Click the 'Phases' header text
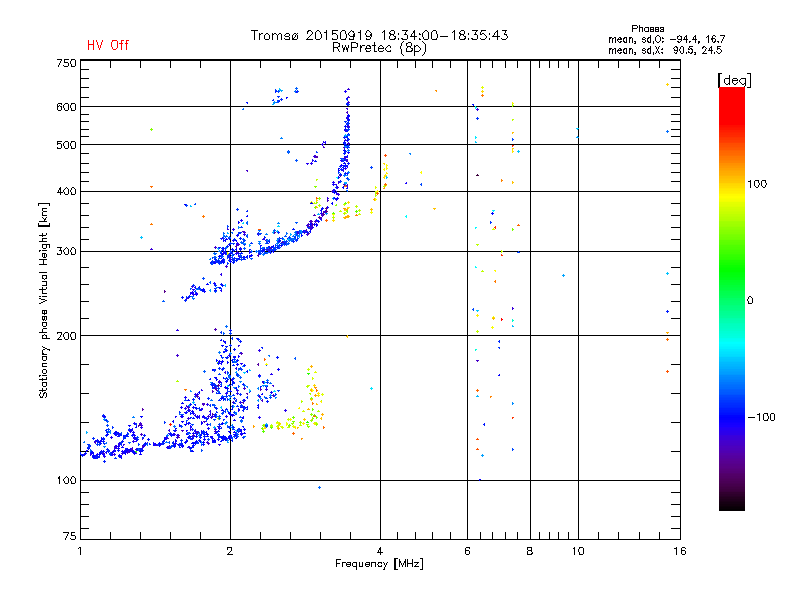Screen dimensions: 800x600 pyautogui.click(x=647, y=29)
